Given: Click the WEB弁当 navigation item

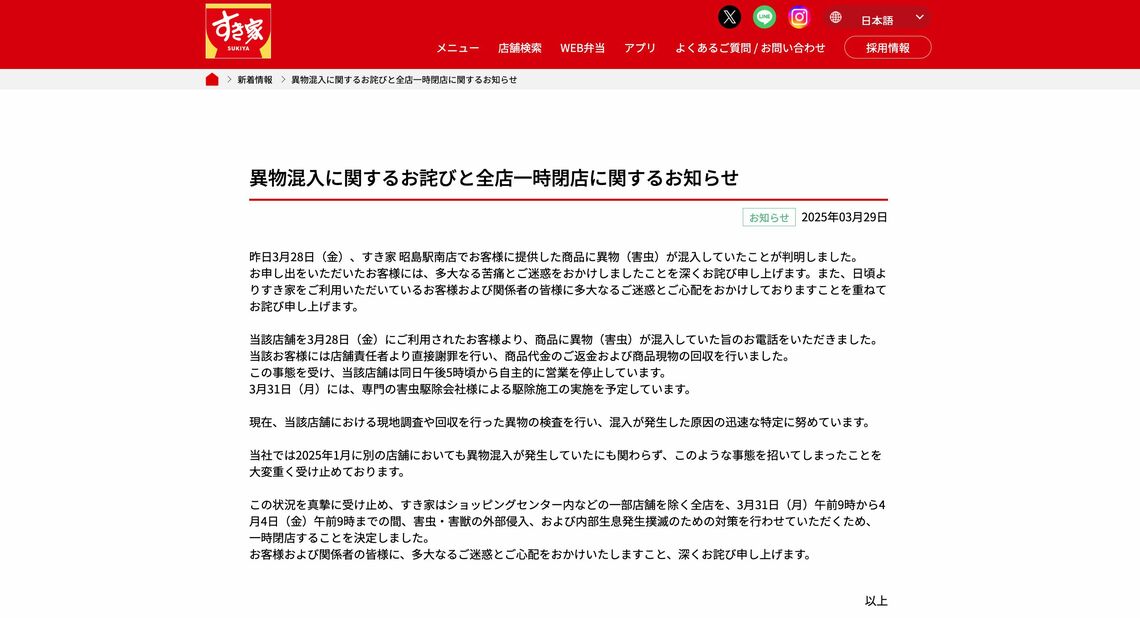Looking at the screenshot, I should click(581, 47).
